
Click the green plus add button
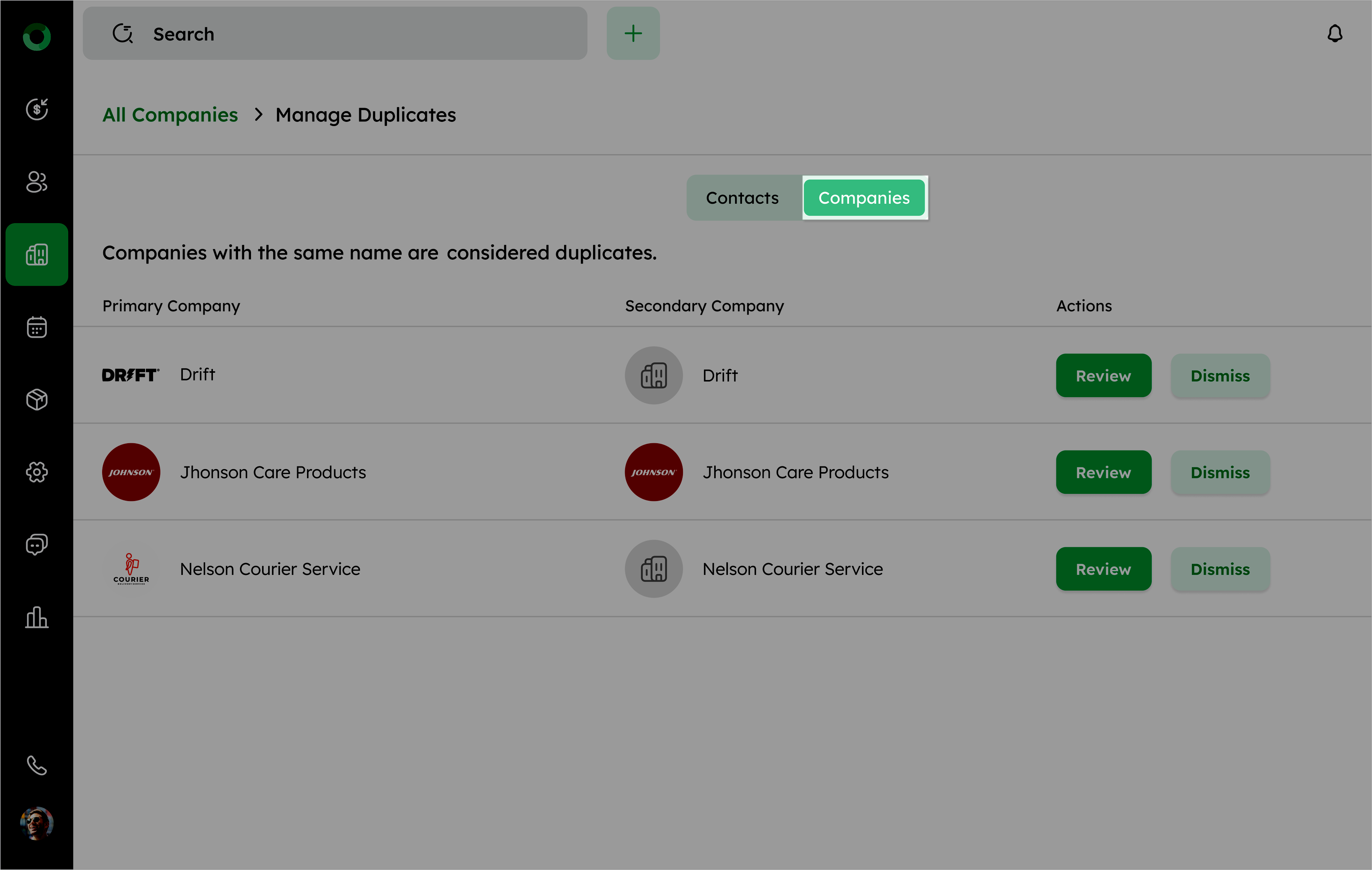632,34
